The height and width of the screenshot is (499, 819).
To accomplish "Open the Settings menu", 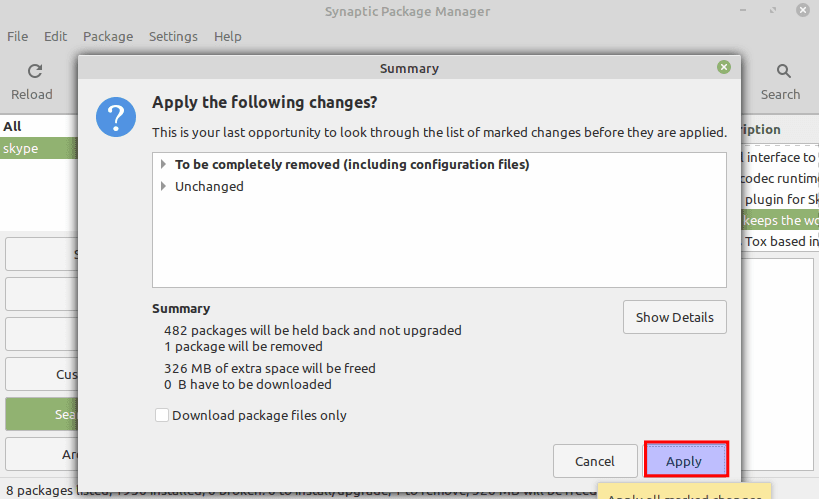I will (173, 36).
